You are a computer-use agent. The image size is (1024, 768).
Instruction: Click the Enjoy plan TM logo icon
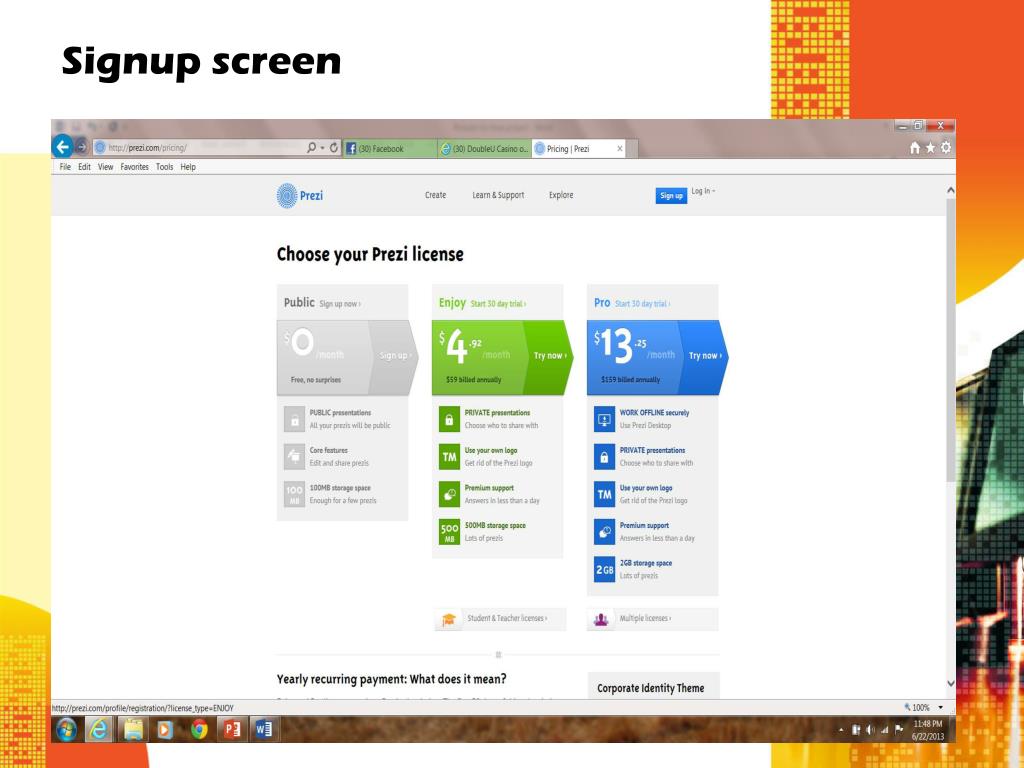click(449, 456)
